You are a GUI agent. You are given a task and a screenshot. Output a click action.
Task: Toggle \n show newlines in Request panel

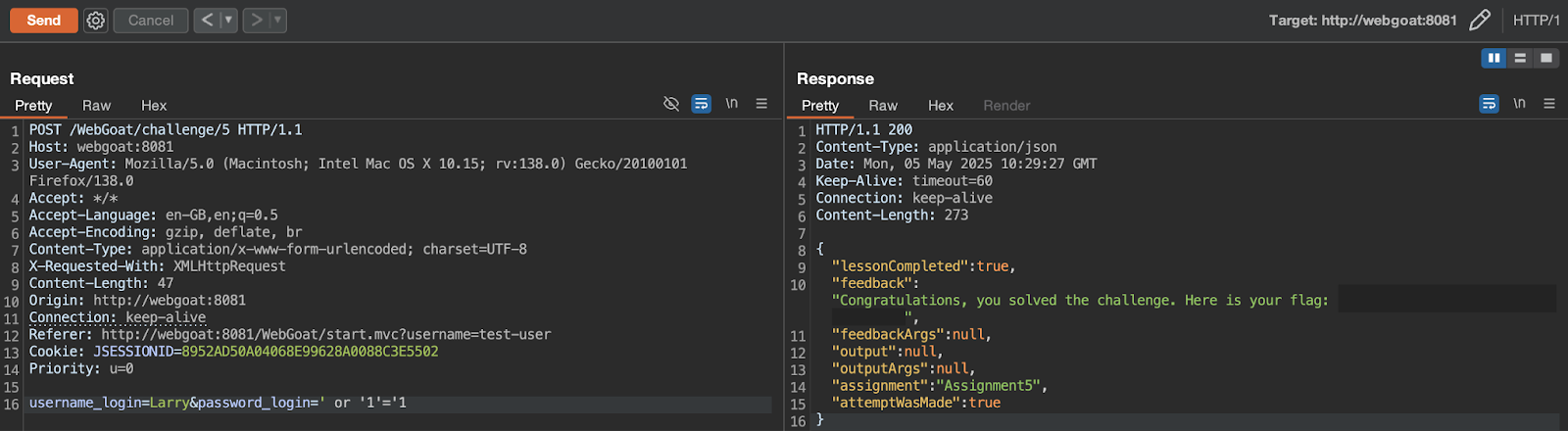(731, 103)
